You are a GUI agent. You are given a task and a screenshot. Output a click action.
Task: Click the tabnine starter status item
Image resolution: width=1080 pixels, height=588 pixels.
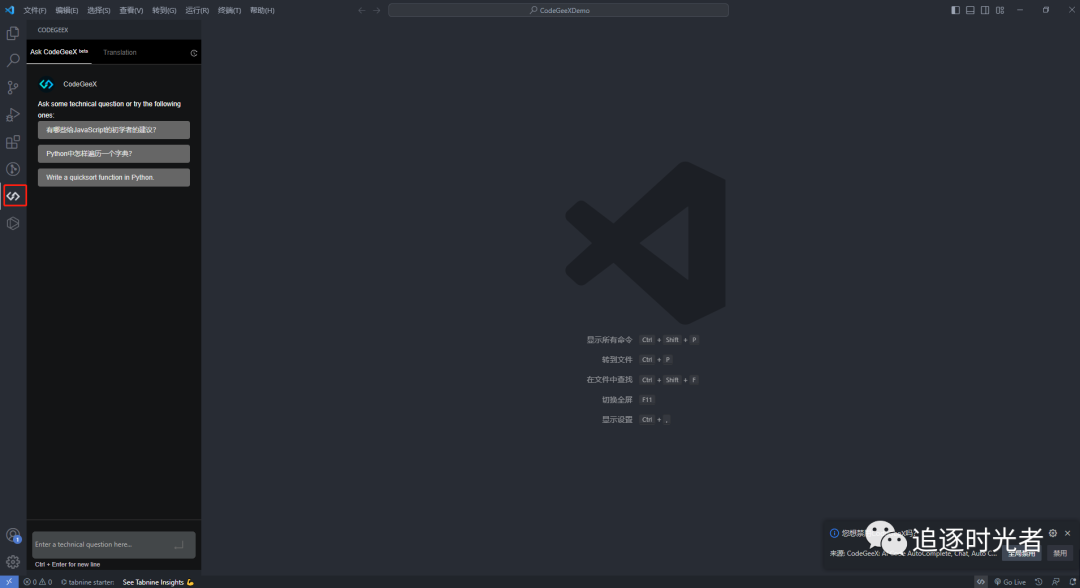[x=87, y=582]
